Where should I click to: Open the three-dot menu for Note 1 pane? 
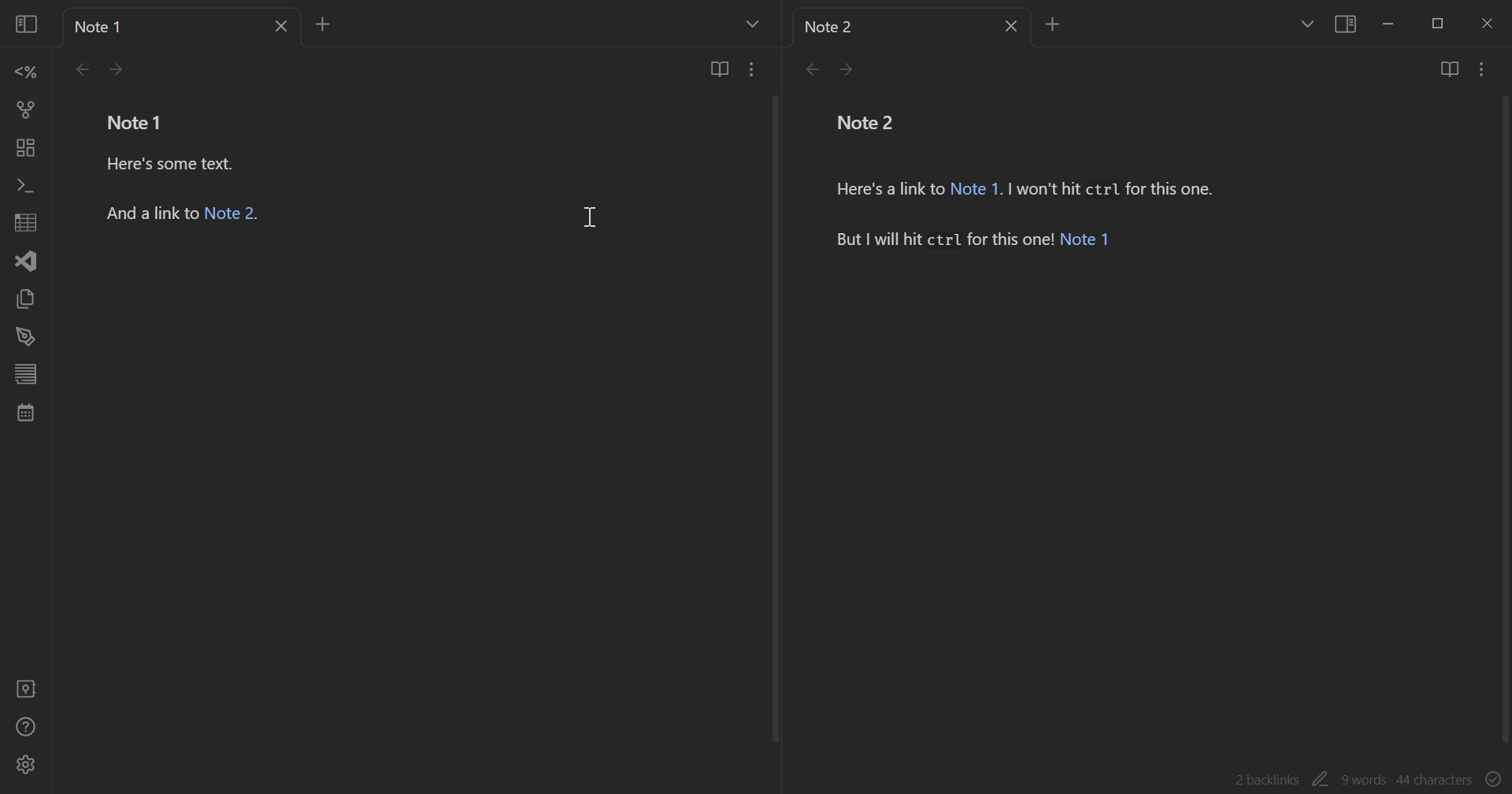pyautogui.click(x=752, y=69)
